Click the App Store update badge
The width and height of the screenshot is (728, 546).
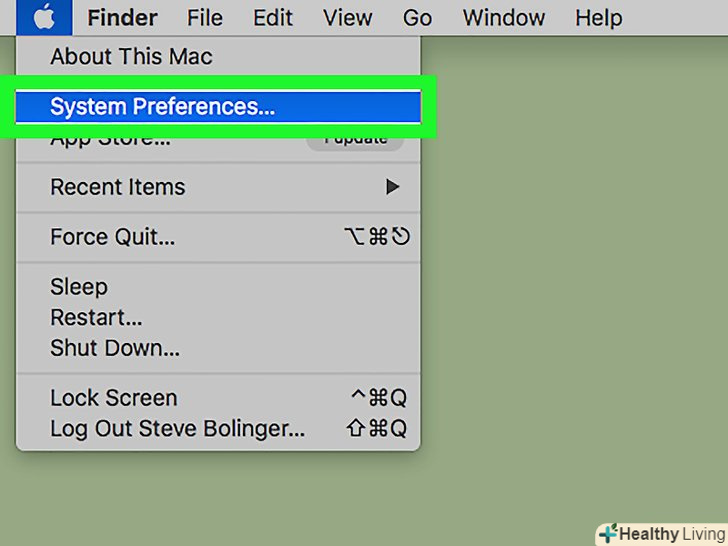[x=355, y=139]
